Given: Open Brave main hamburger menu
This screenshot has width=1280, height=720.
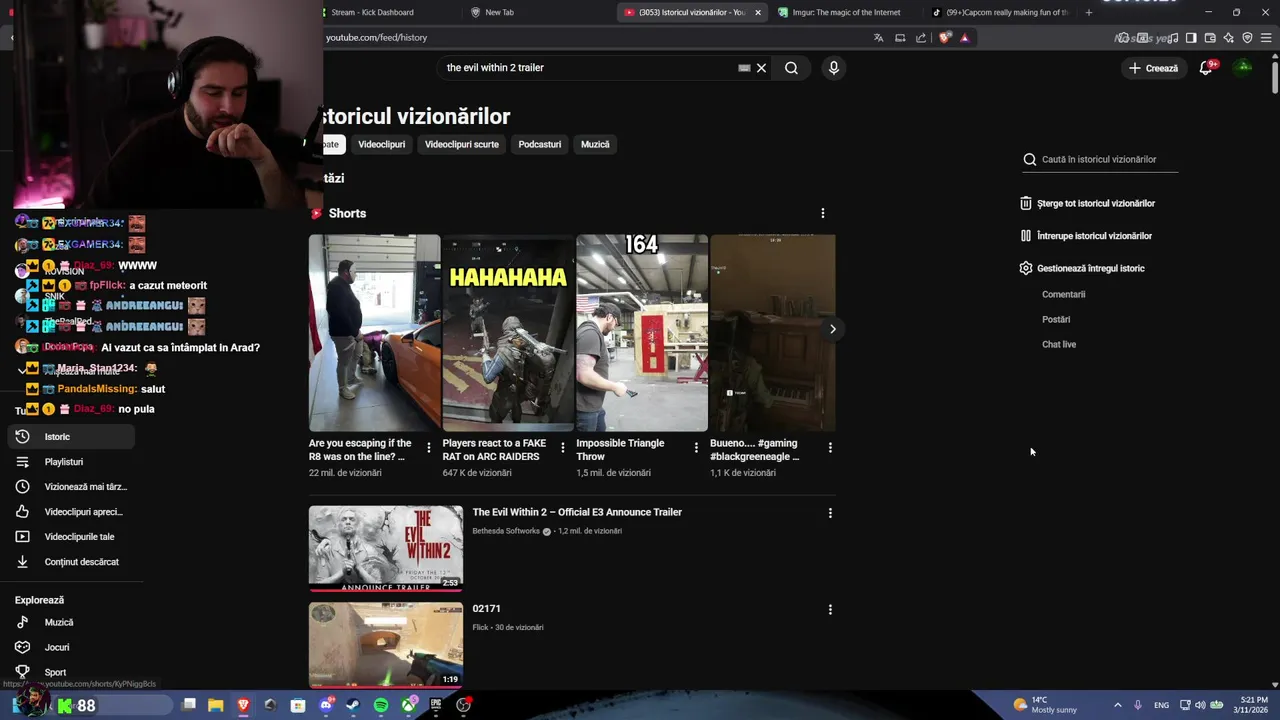Looking at the screenshot, I should point(1266,38).
